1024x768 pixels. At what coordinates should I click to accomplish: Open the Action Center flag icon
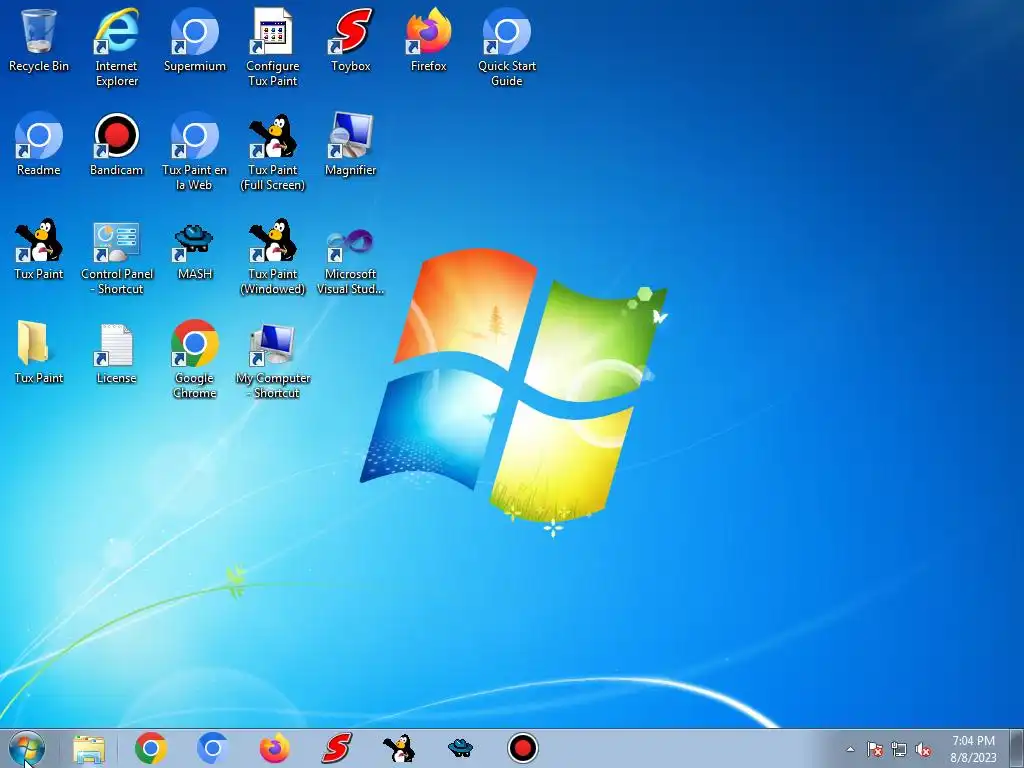(x=875, y=749)
